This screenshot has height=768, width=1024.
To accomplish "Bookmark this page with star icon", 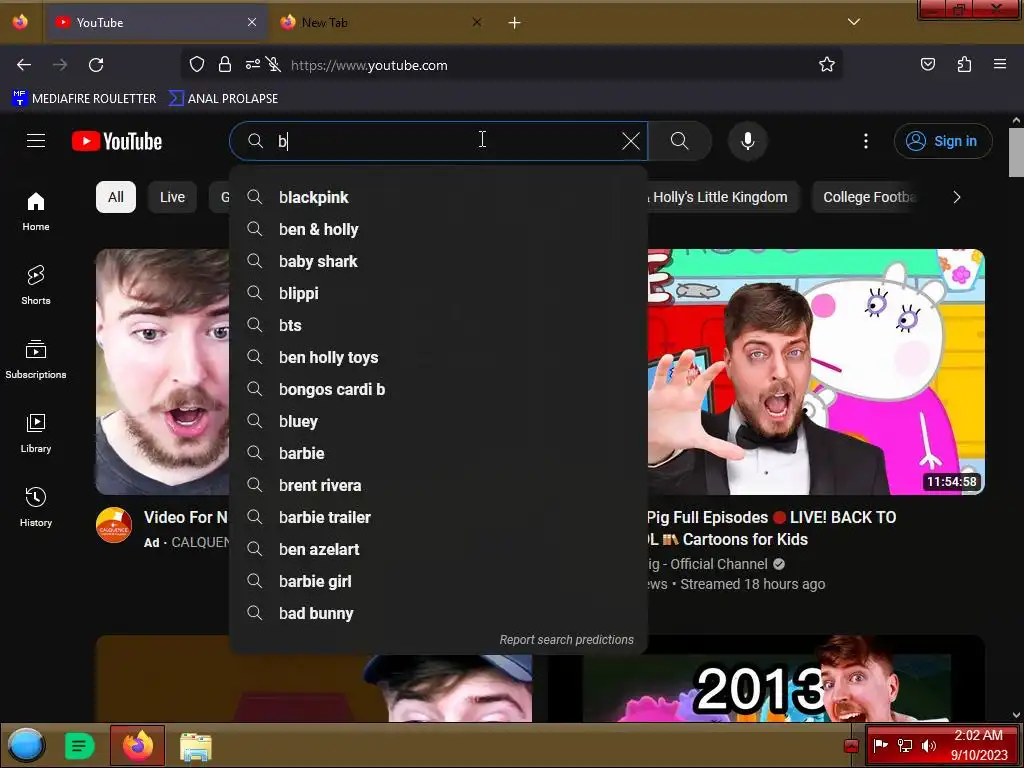I will point(827,65).
